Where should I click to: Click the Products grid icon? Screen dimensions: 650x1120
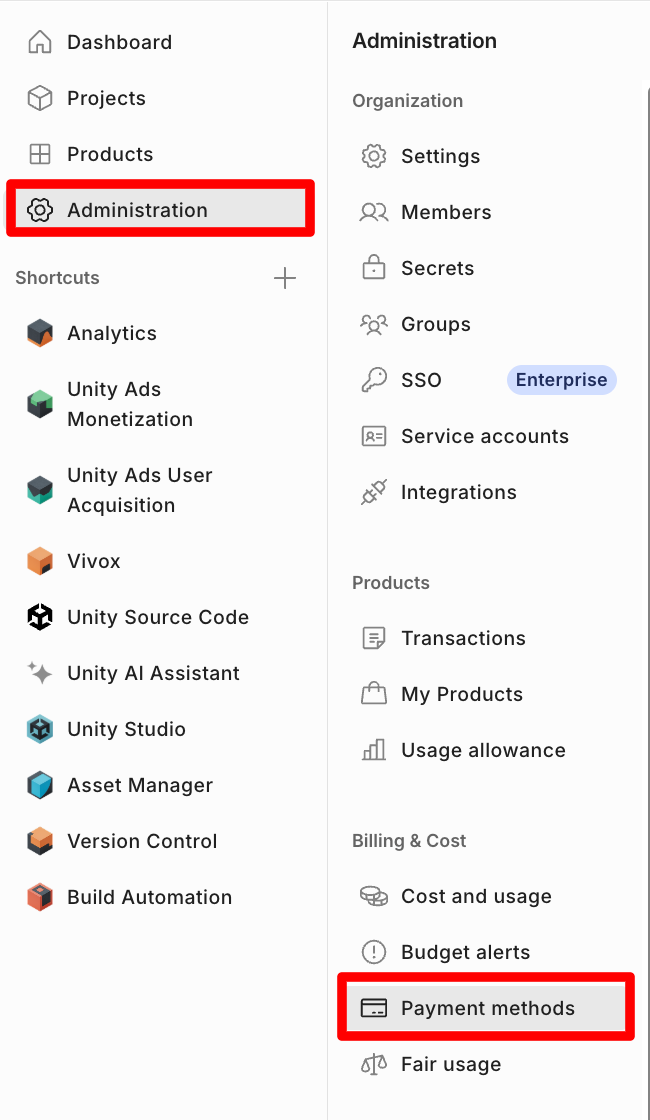tap(40, 154)
